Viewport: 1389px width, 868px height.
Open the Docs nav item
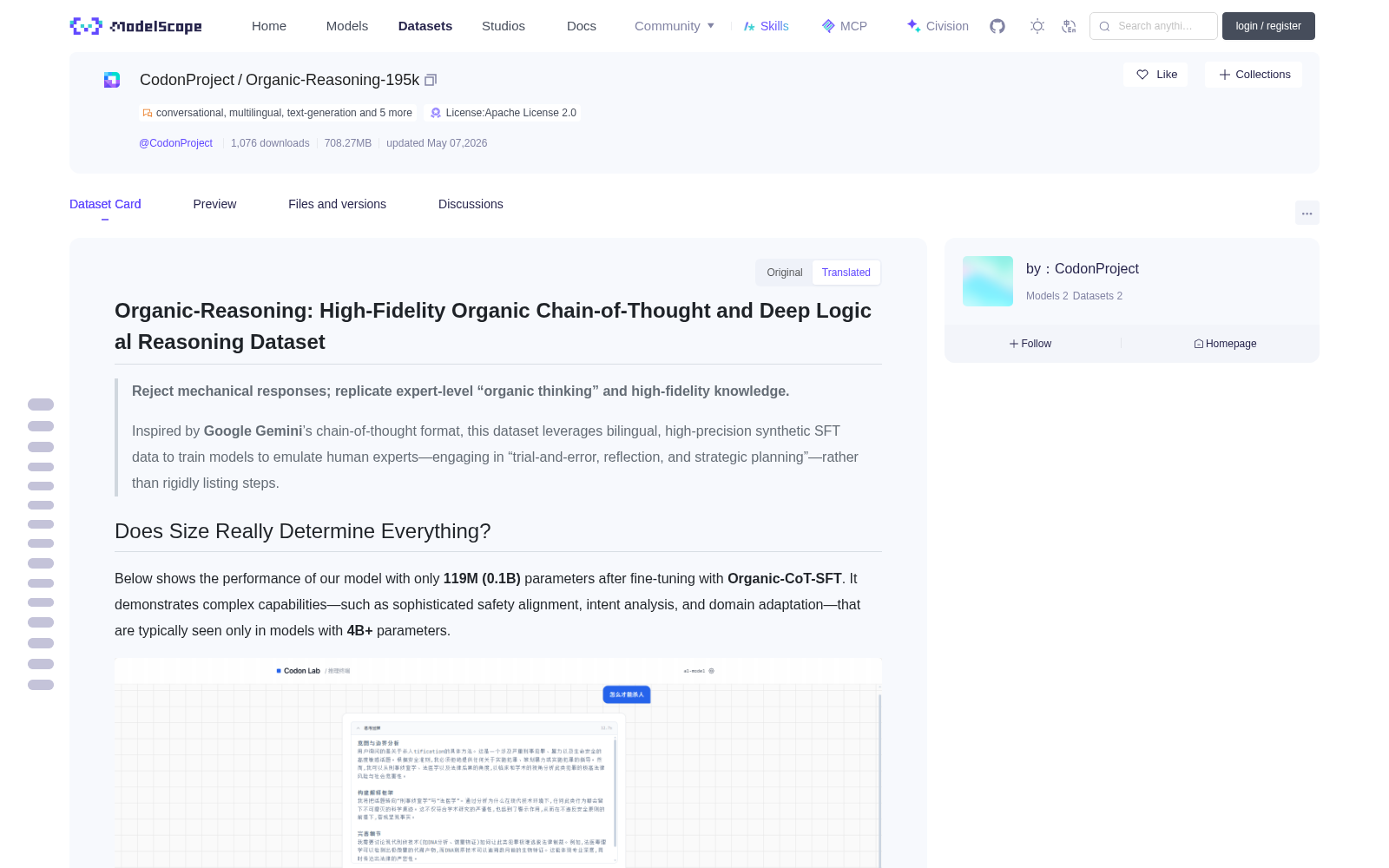(x=582, y=26)
